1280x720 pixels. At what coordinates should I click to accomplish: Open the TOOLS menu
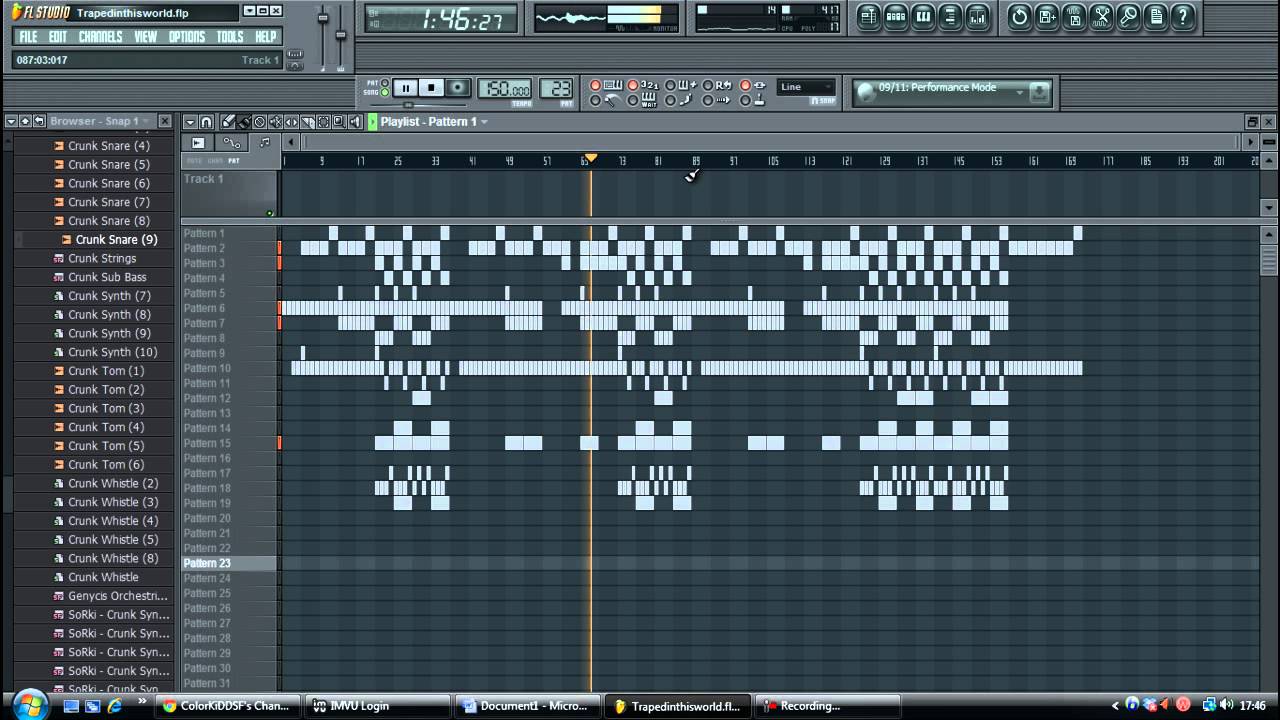pyautogui.click(x=230, y=37)
